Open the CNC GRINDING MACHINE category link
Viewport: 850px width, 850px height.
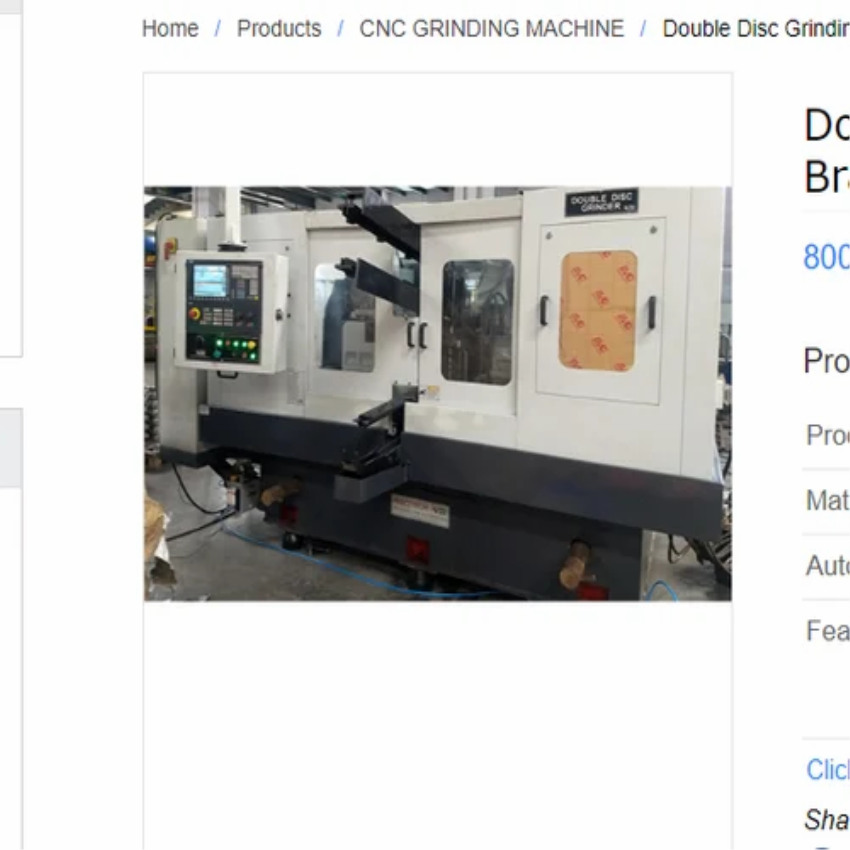(x=491, y=29)
